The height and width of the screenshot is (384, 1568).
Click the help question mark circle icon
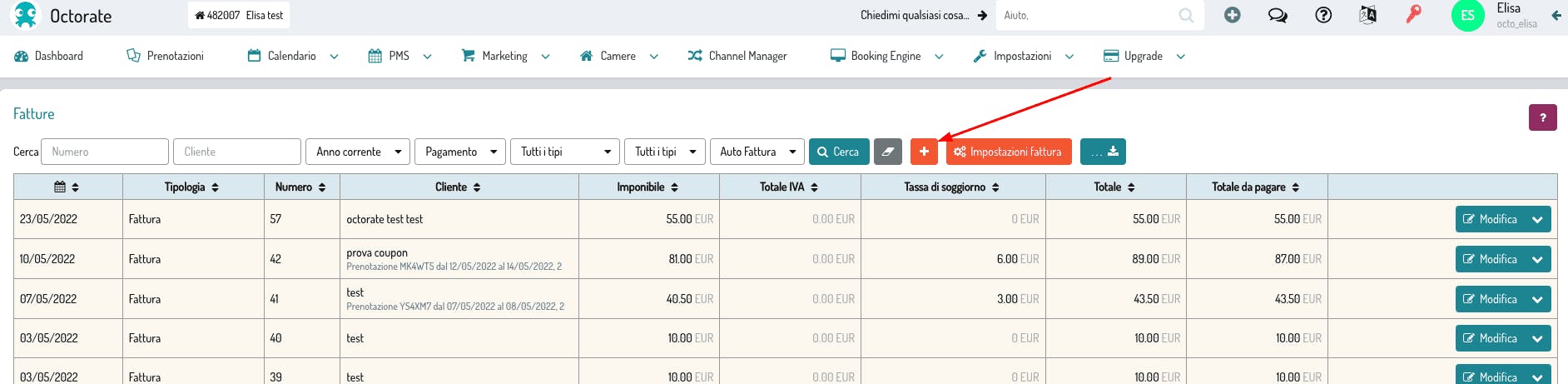1323,15
